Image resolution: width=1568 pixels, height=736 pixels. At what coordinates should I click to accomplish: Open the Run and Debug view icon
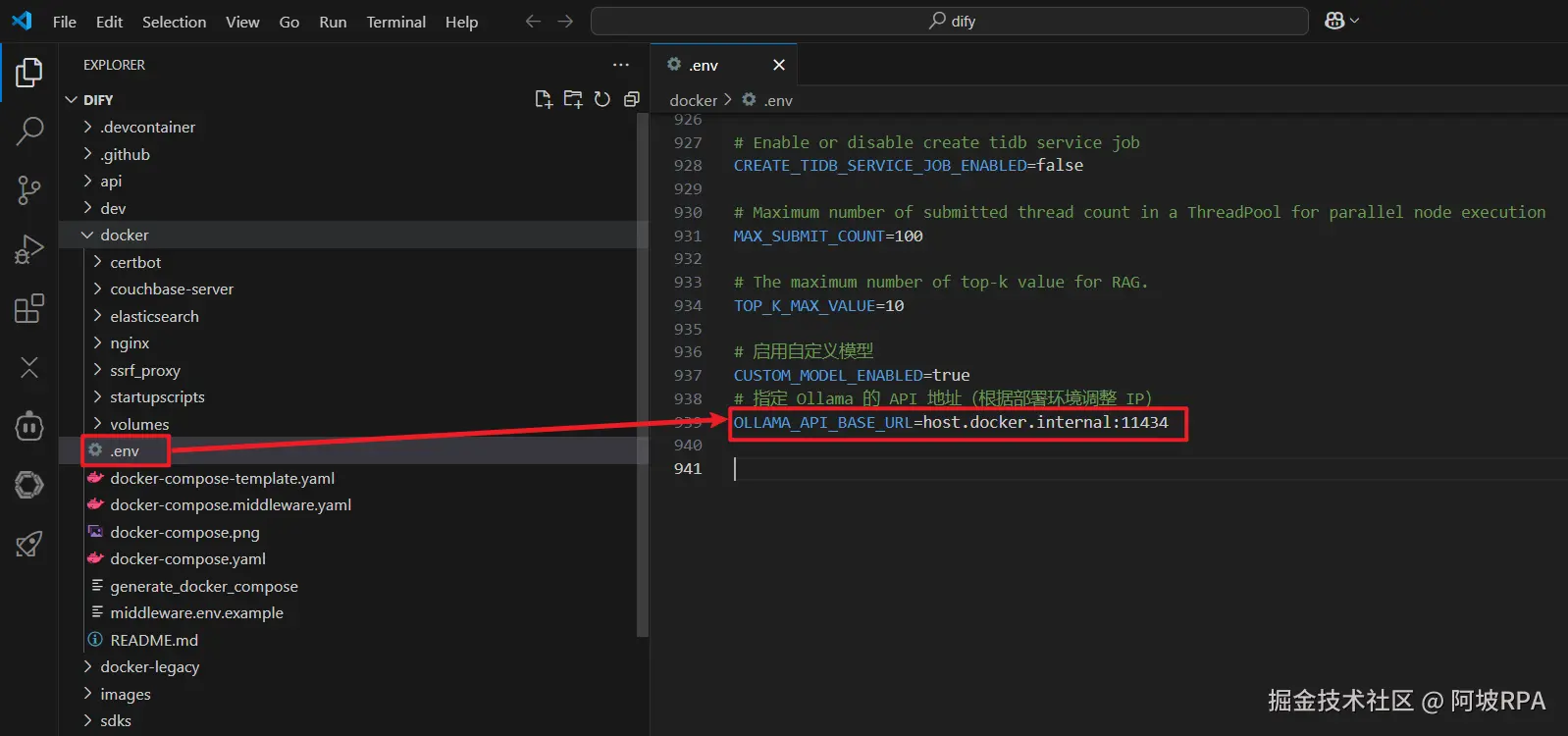coord(29,249)
